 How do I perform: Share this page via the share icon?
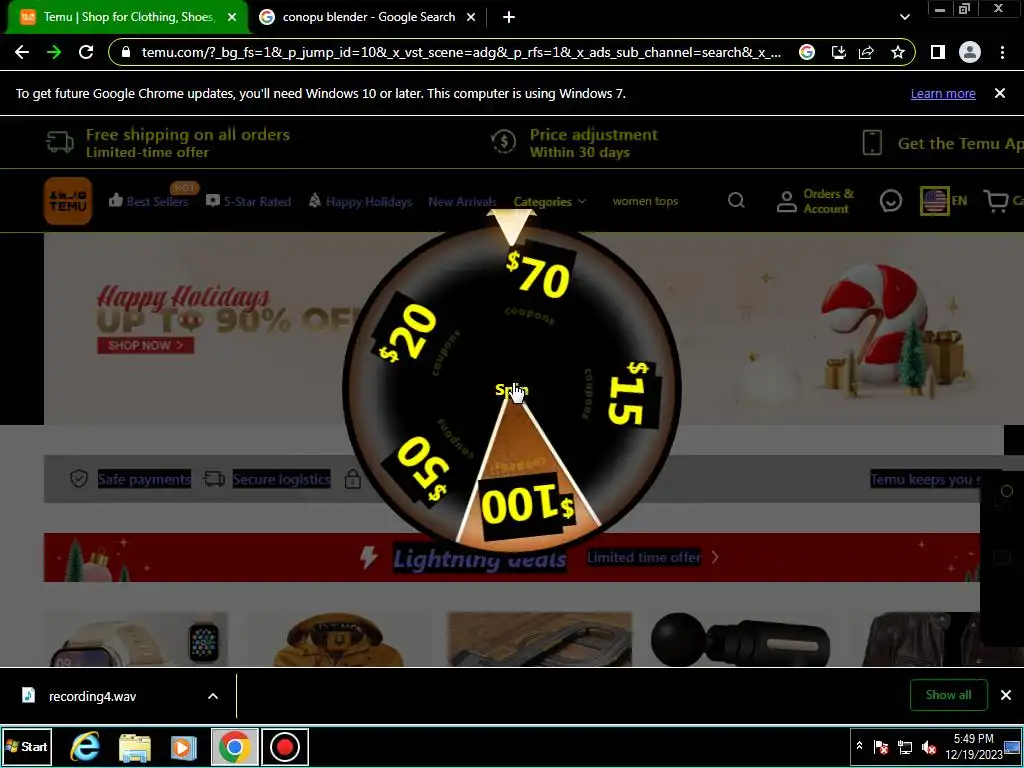tap(867, 52)
